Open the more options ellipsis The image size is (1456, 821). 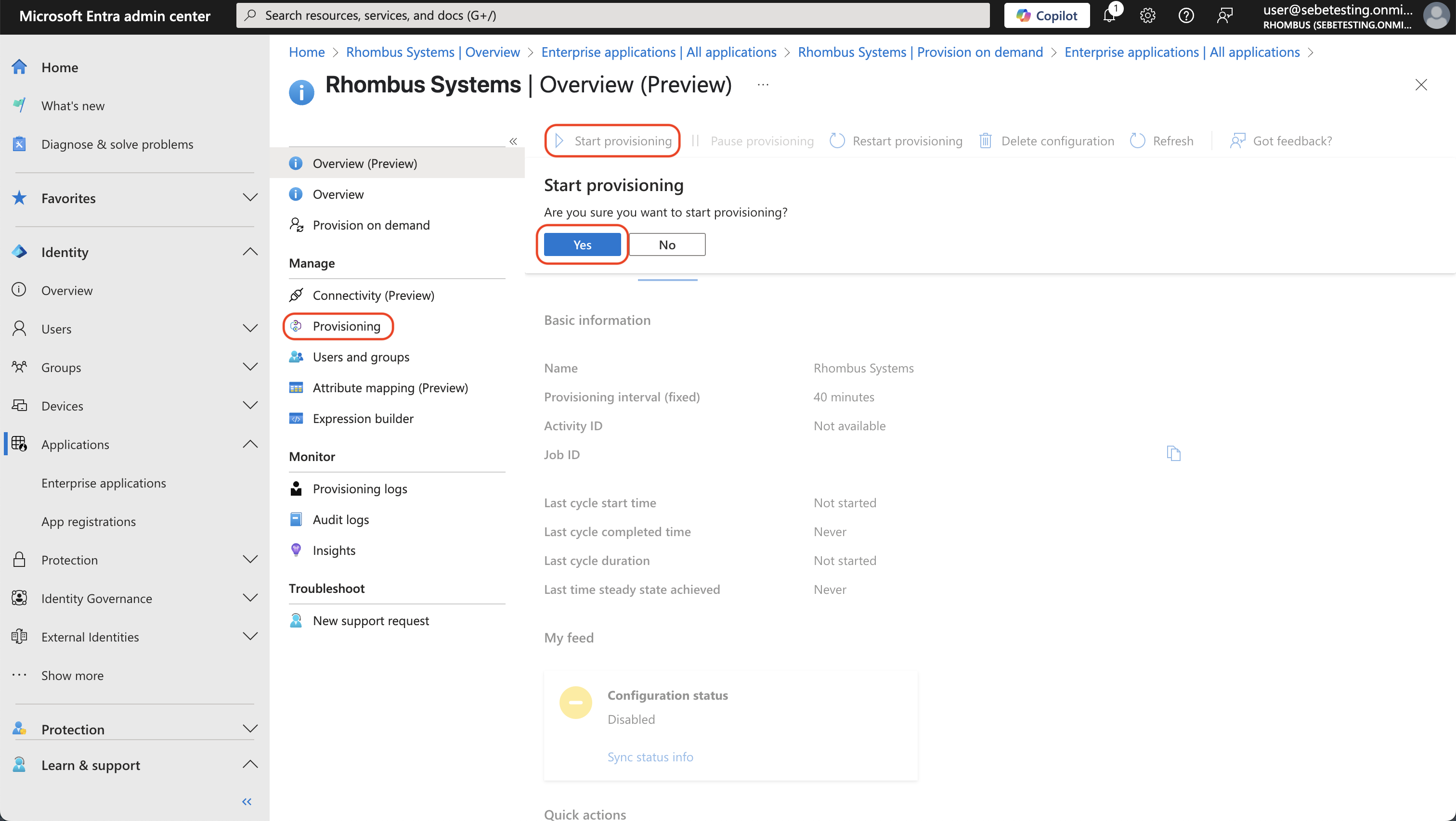click(763, 85)
